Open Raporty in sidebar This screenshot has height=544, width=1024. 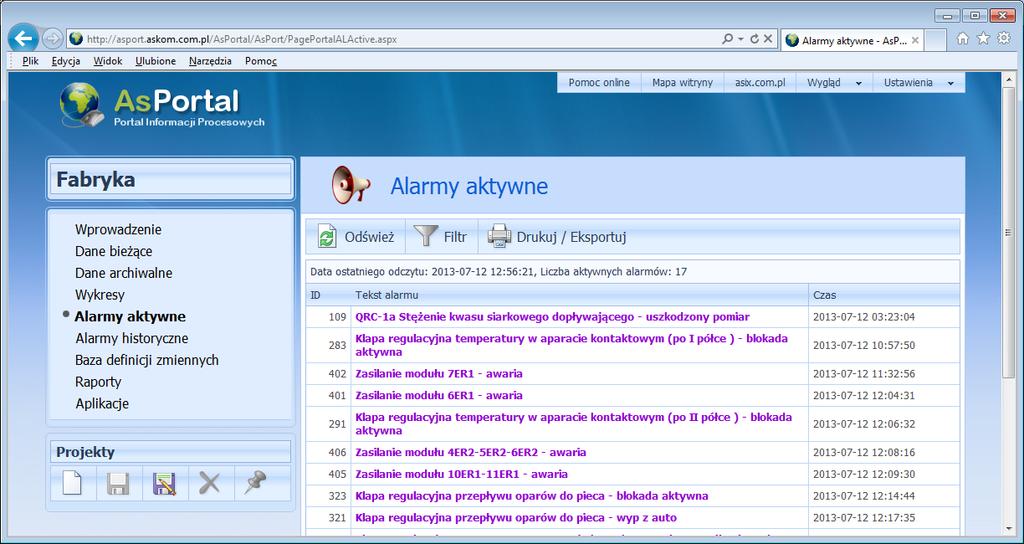pyautogui.click(x=98, y=381)
